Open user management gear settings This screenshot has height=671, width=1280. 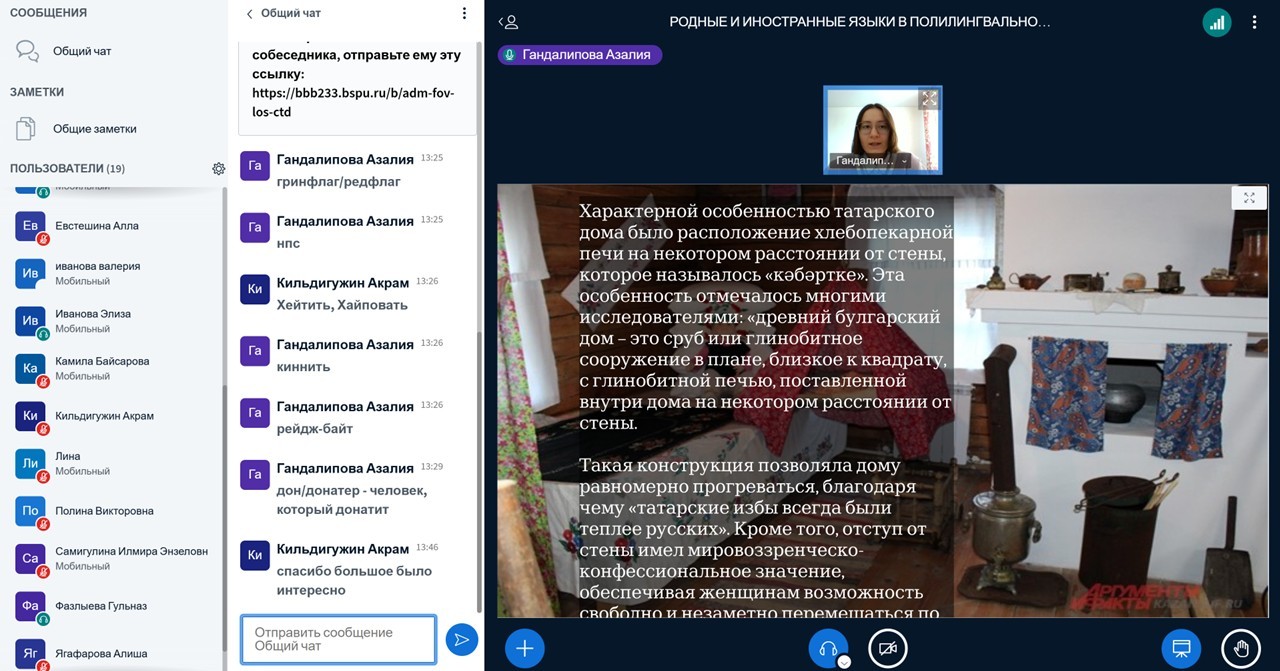coord(218,169)
